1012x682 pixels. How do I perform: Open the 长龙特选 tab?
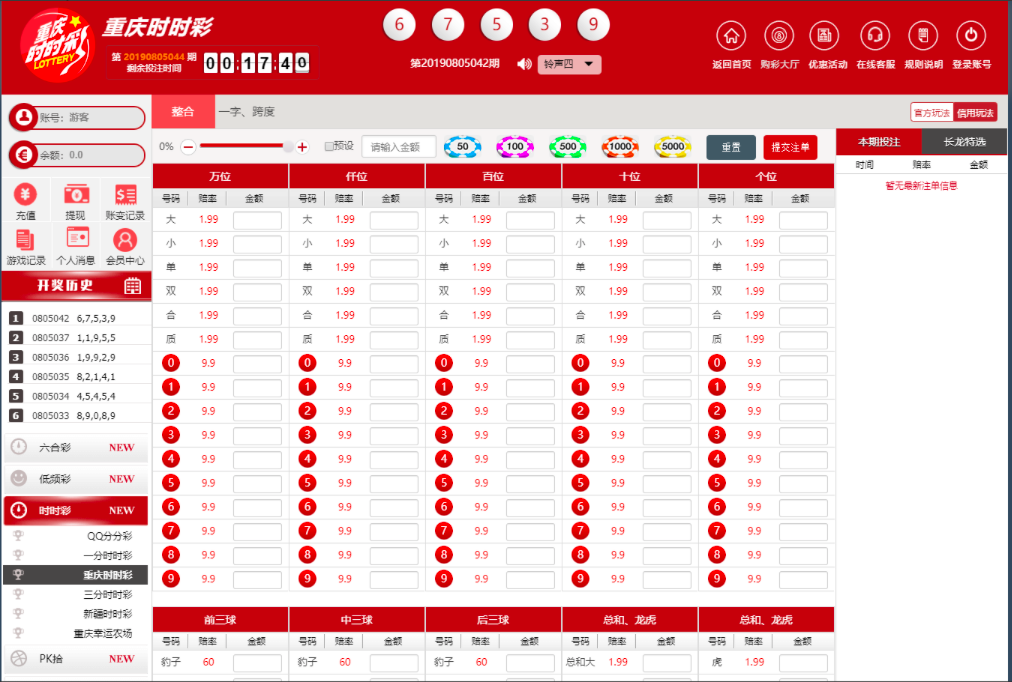(x=964, y=142)
